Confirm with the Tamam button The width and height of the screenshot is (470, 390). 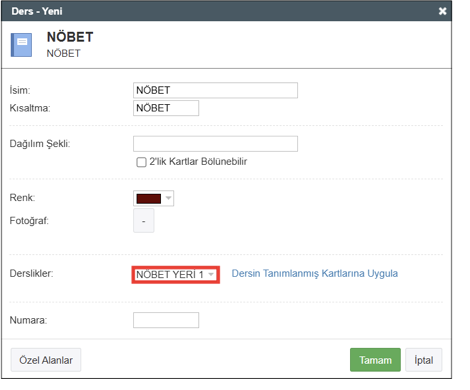pyautogui.click(x=375, y=360)
